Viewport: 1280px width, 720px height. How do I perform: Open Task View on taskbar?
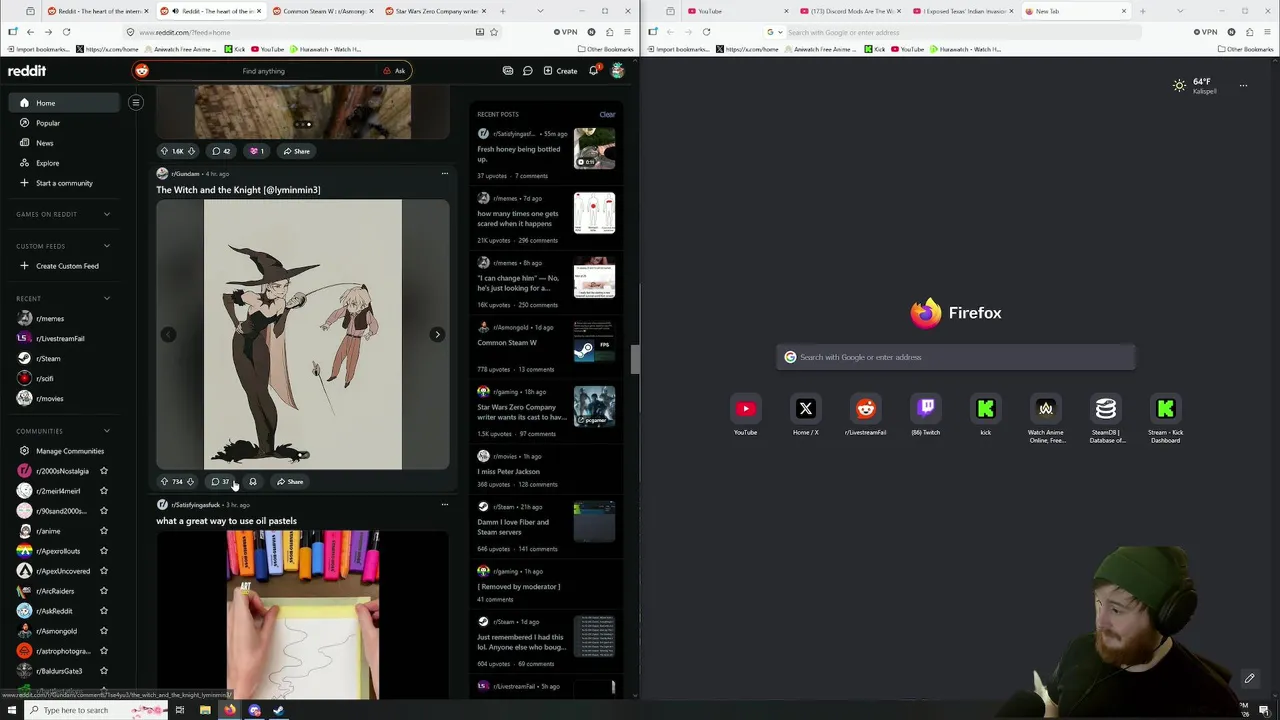180,710
